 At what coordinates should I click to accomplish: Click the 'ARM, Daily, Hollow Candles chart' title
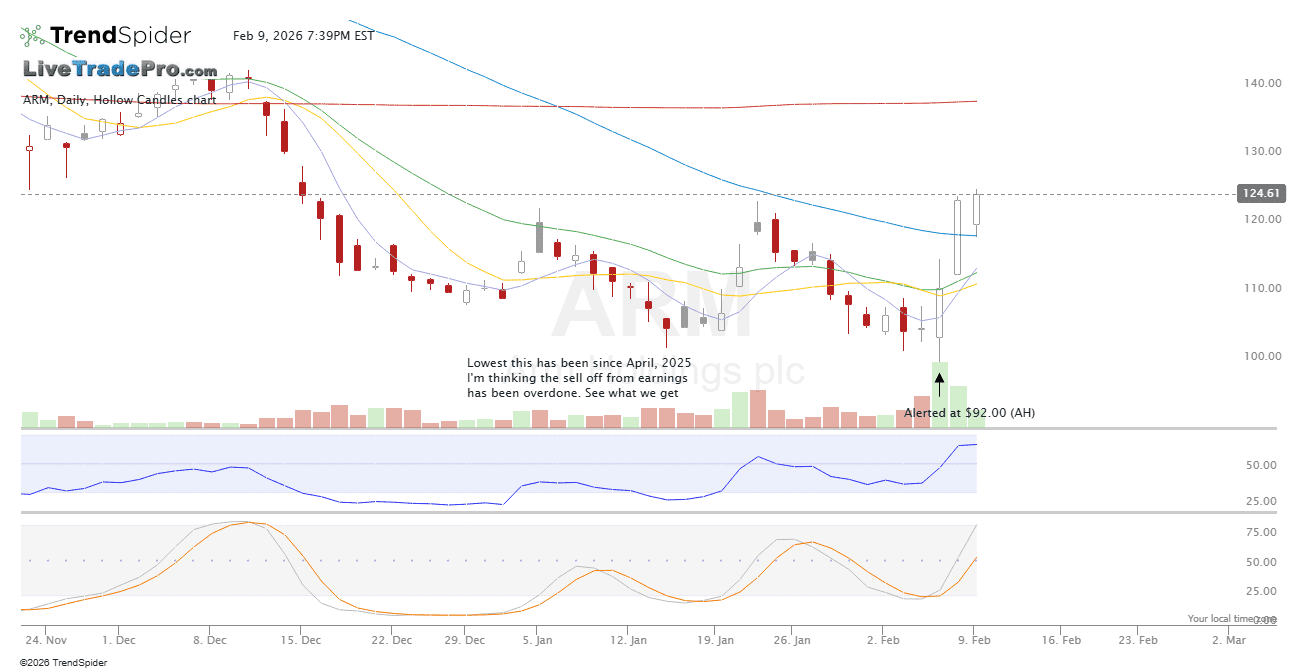[x=120, y=100]
